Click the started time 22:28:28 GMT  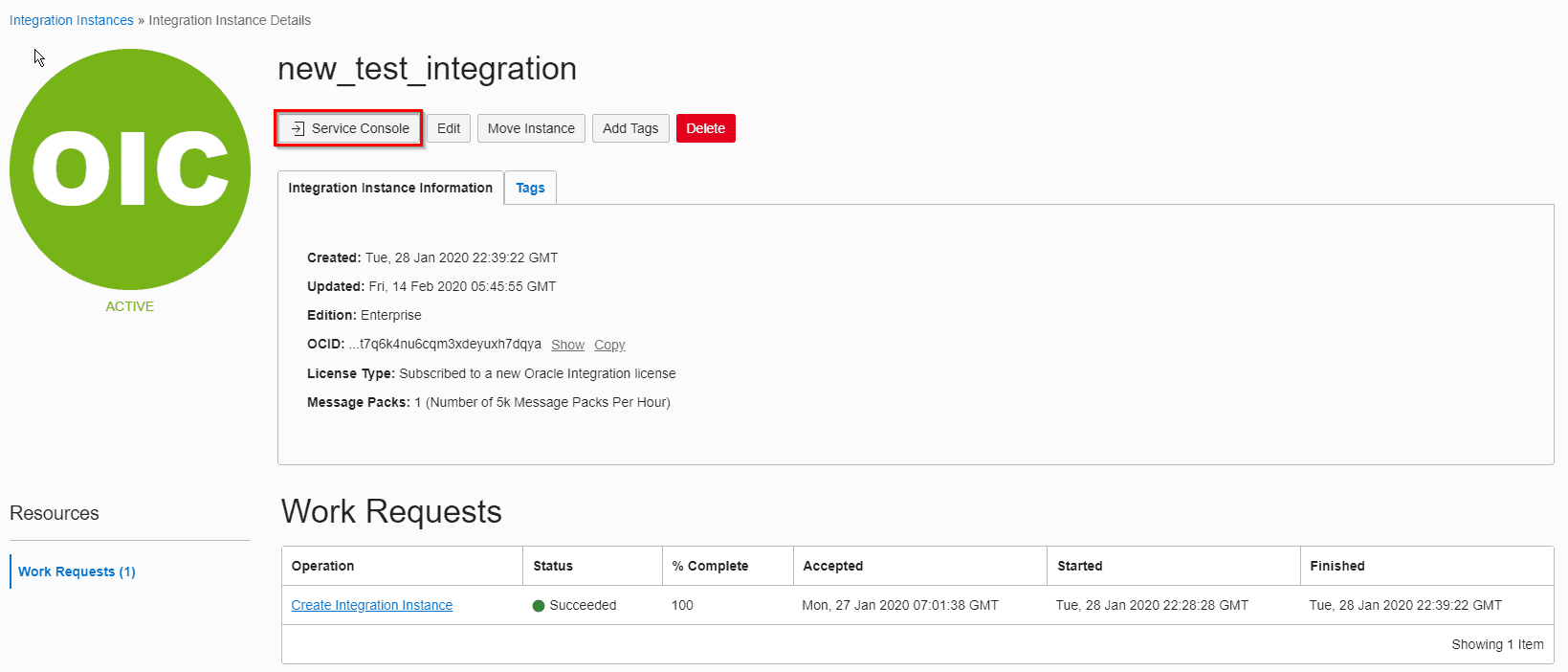point(1152,605)
